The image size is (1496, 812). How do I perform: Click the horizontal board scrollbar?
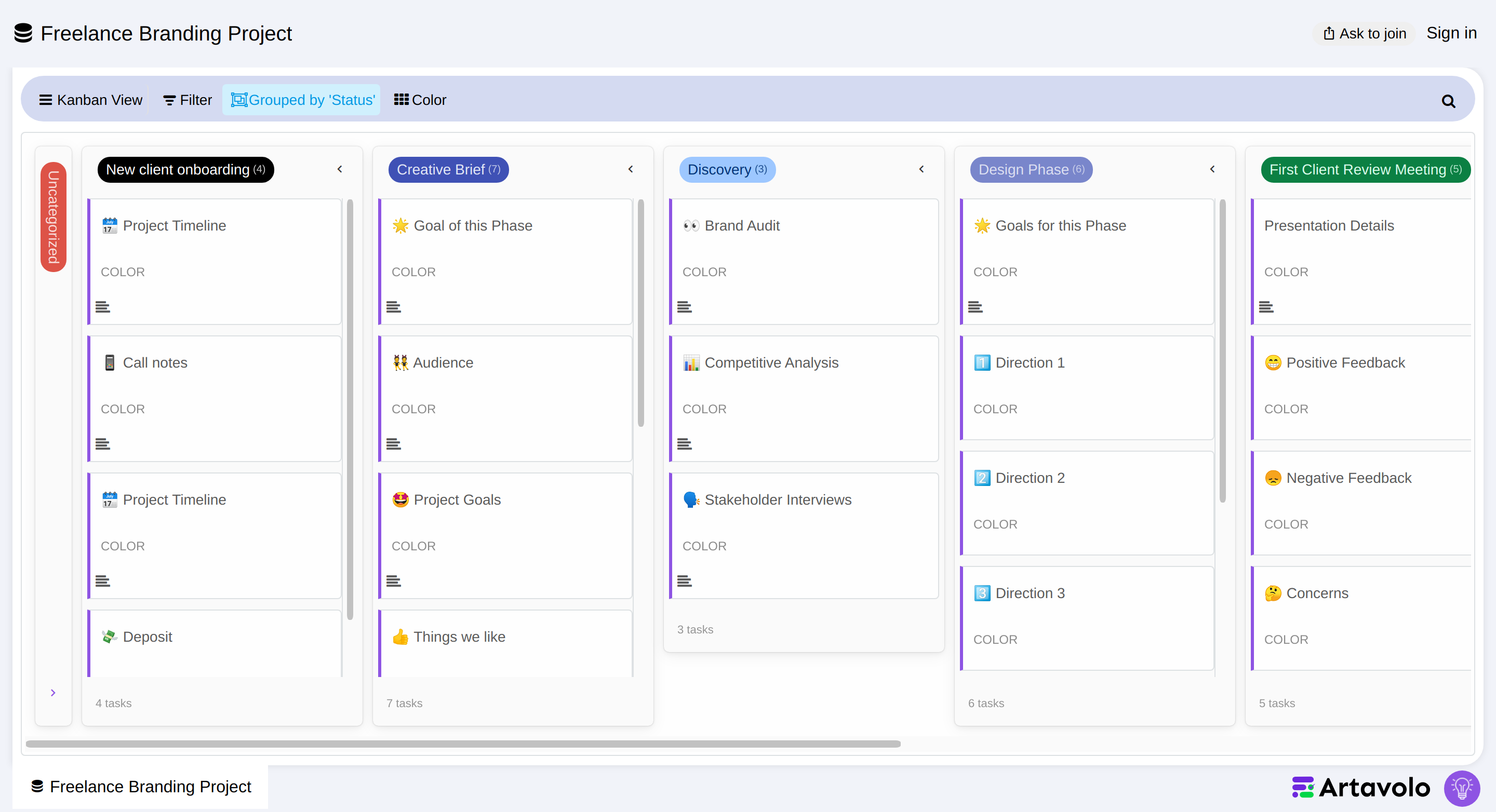(x=463, y=743)
